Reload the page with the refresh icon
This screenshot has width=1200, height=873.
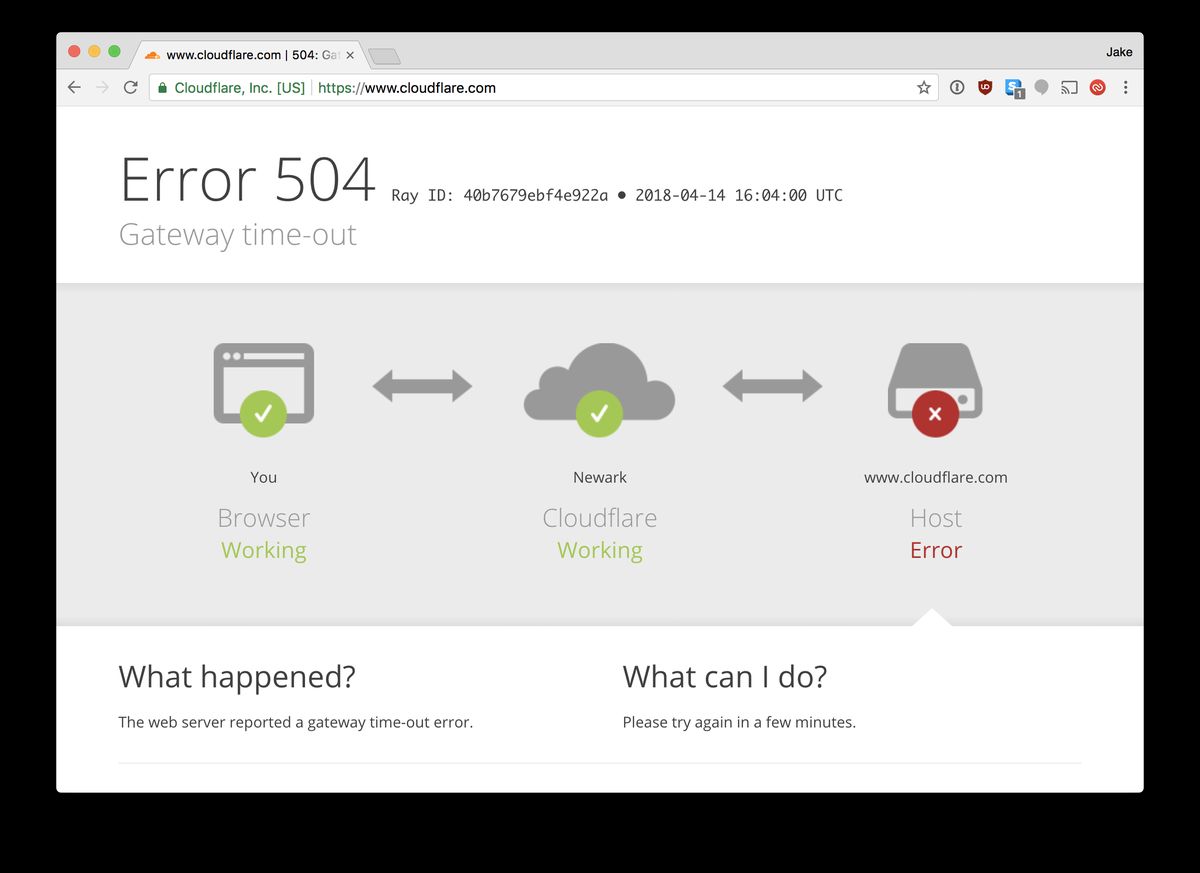click(x=130, y=88)
